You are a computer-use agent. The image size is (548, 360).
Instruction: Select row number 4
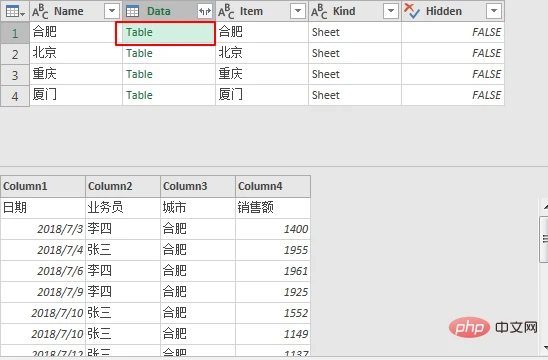click(x=15, y=96)
